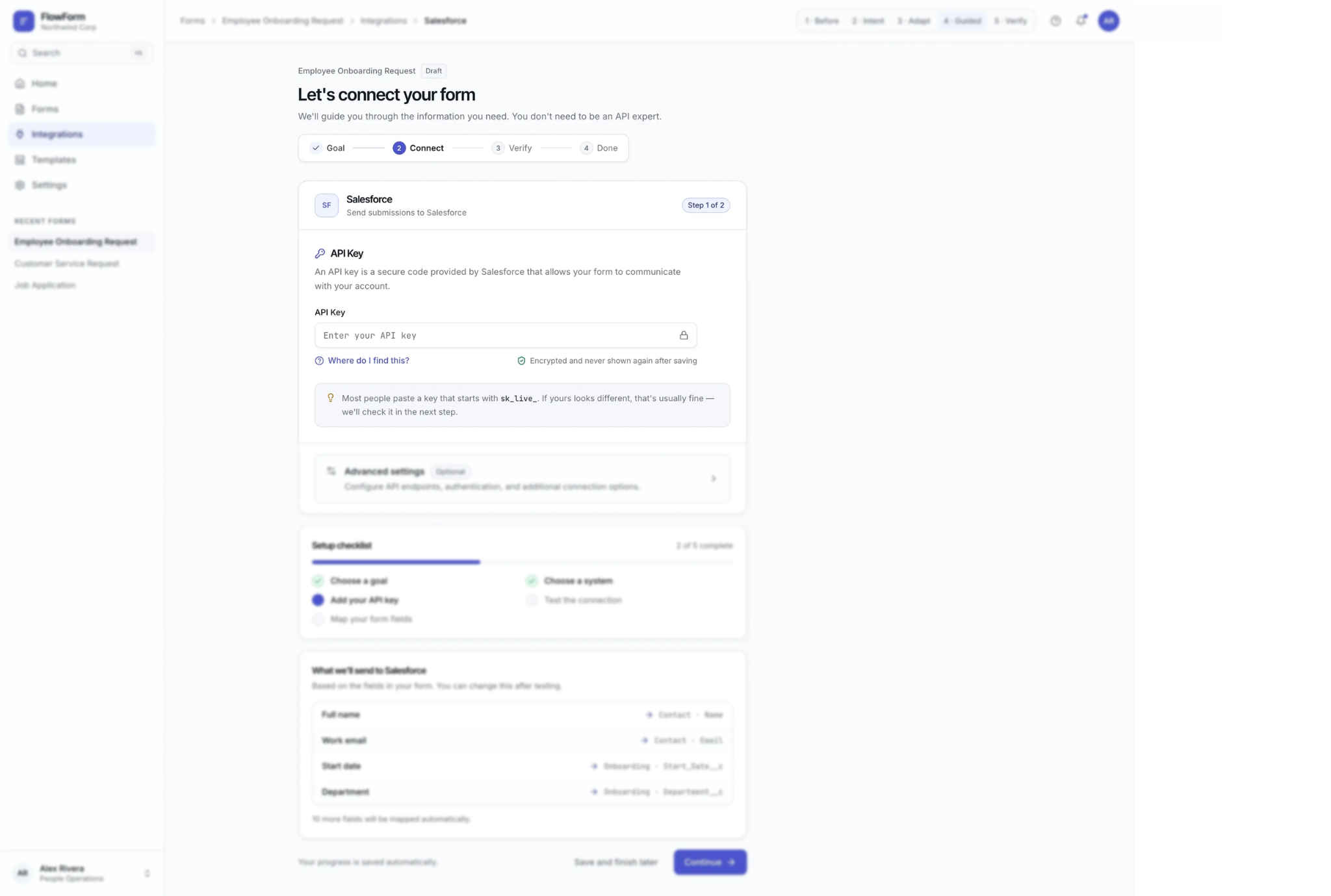
Task: Open Home from the sidebar
Action: coord(82,83)
